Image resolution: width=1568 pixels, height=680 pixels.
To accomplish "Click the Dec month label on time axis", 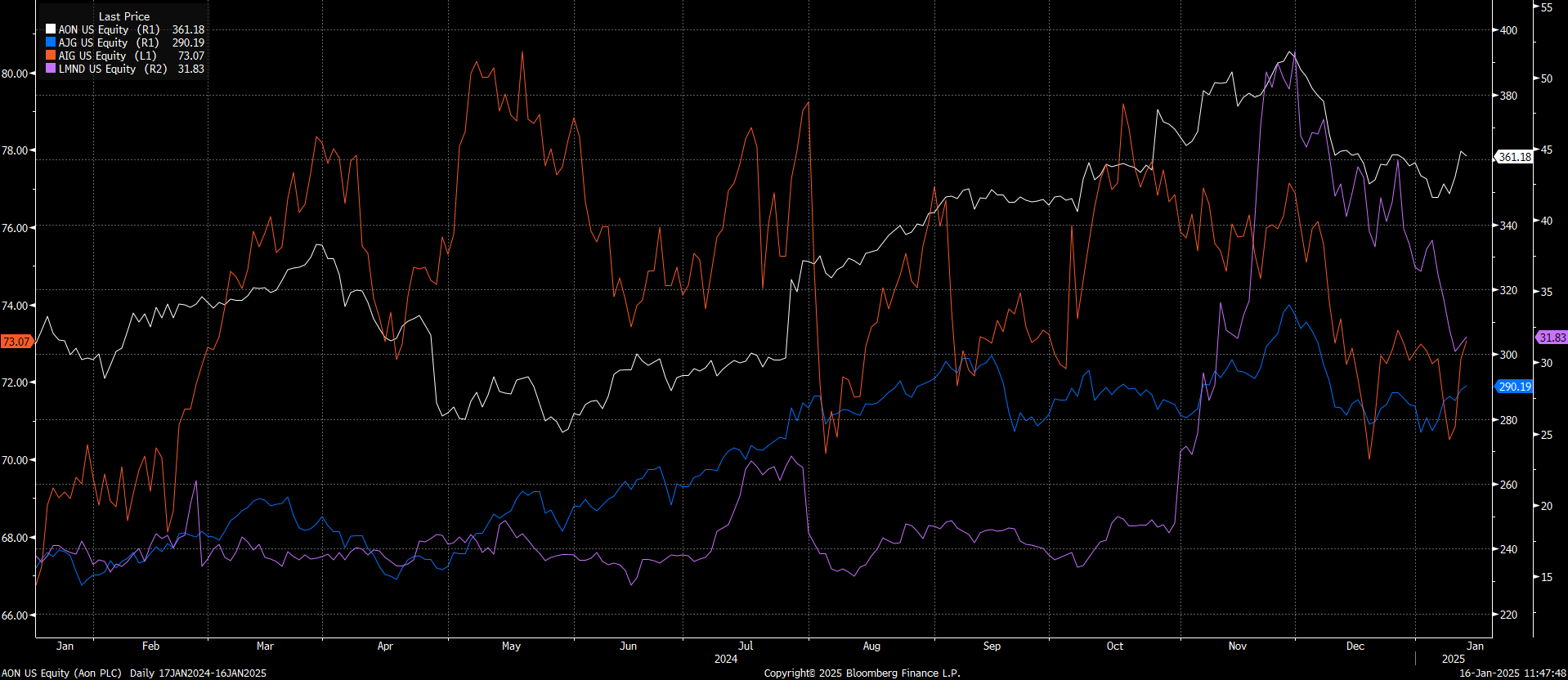I will pyautogui.click(x=1355, y=646).
